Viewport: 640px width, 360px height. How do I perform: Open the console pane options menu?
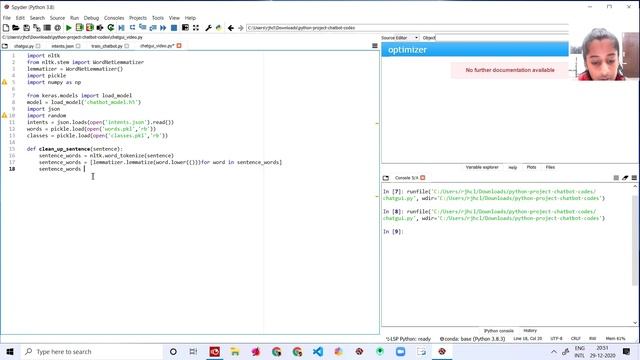[x=634, y=178]
